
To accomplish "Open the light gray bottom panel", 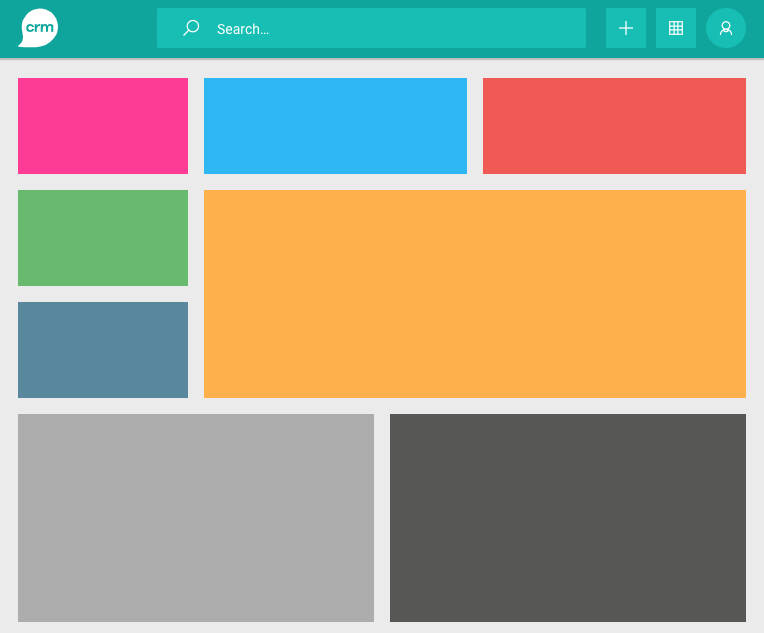I will click(x=196, y=518).
